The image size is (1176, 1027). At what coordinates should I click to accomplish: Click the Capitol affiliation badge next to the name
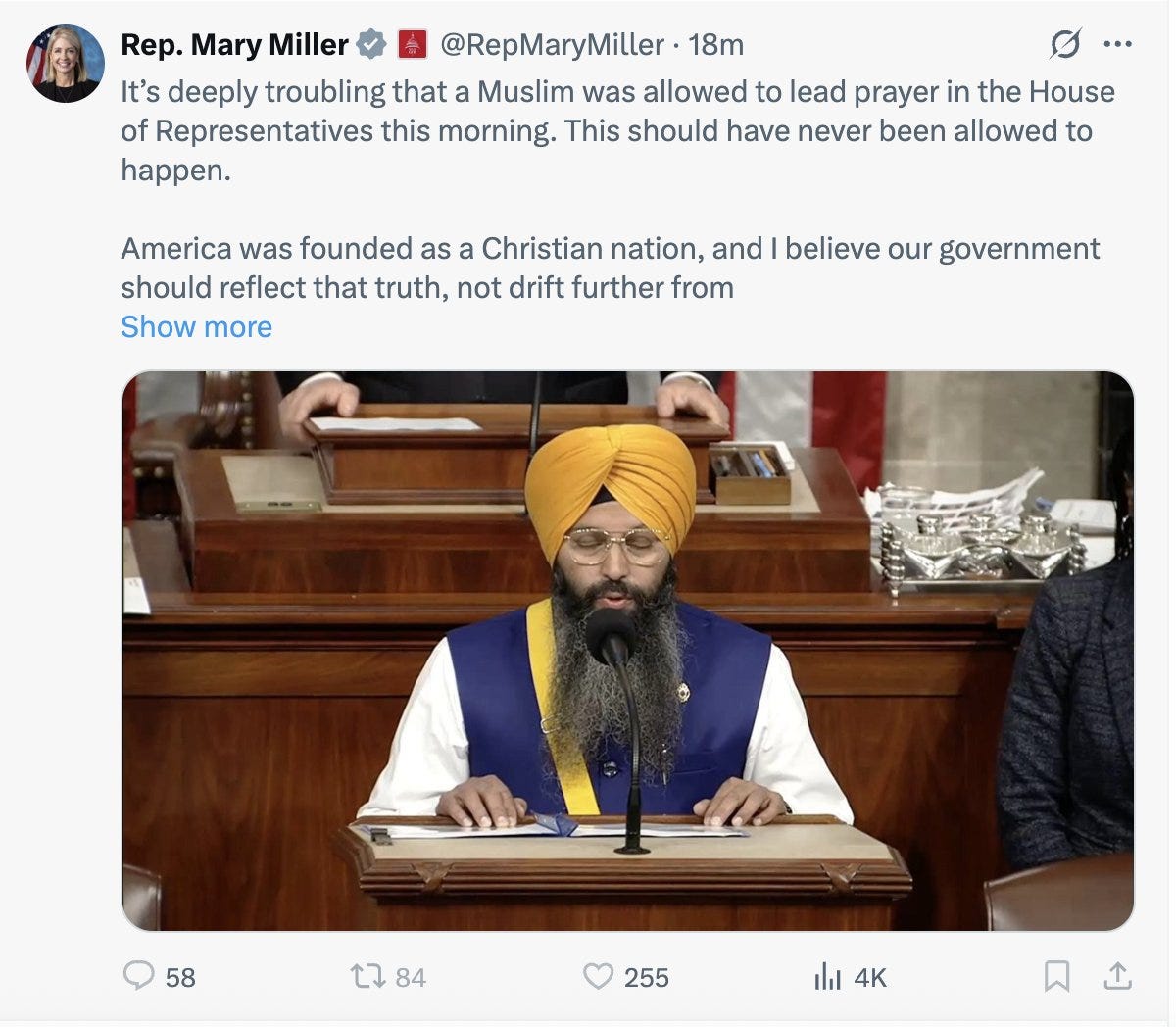pos(414,43)
